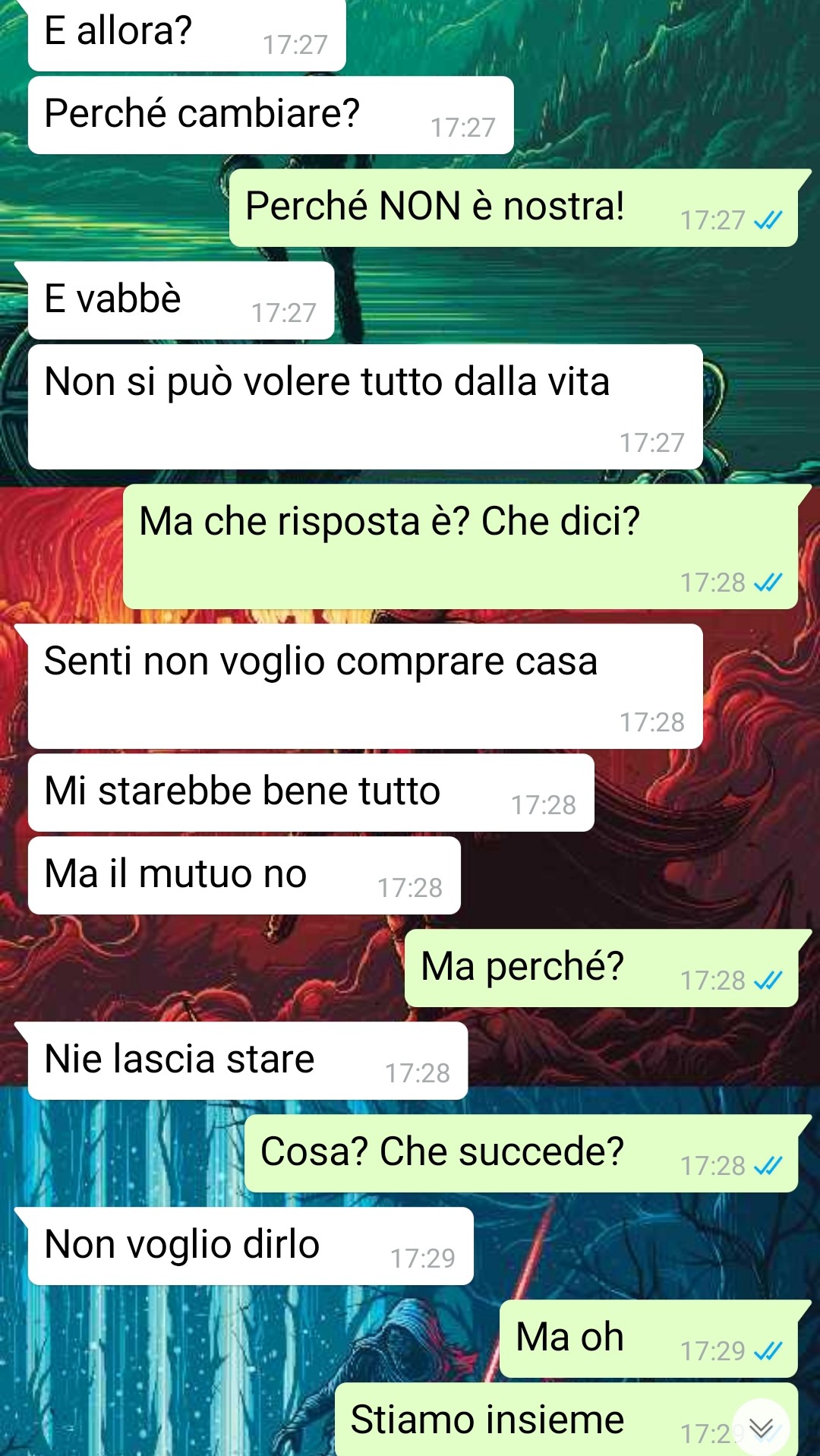Tap read receipt ticks on 'Perché NON è nostra!'
820x1456 pixels.
click(768, 220)
